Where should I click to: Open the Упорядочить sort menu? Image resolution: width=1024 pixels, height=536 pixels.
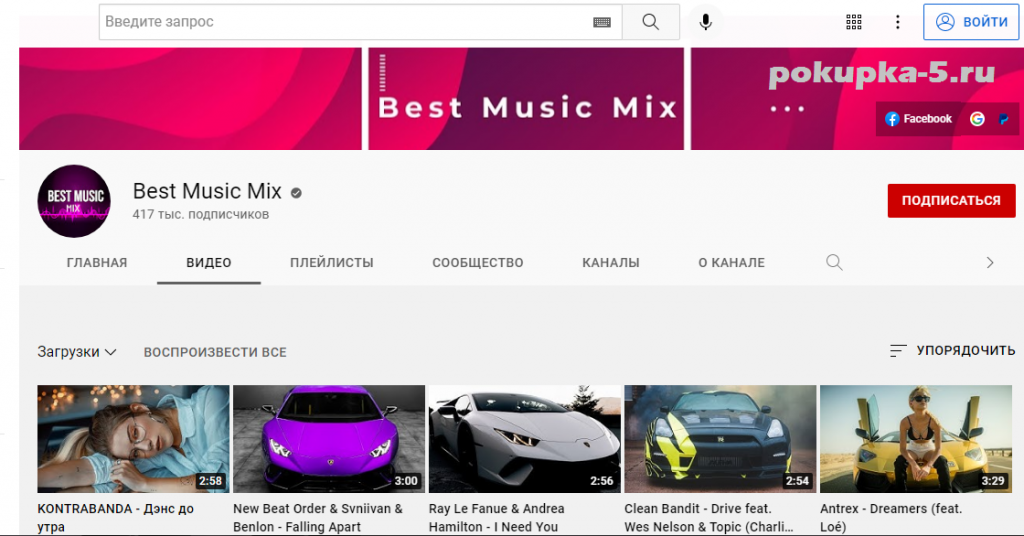952,351
